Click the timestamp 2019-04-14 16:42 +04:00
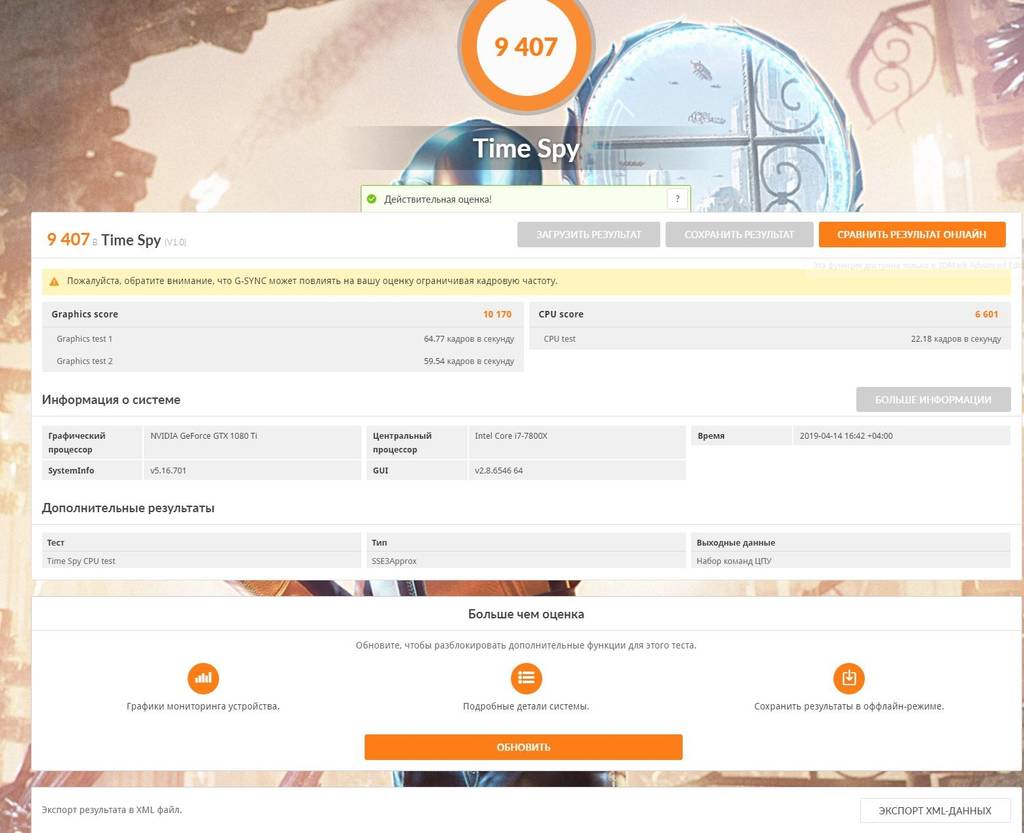This screenshot has height=833, width=1024. click(x=846, y=435)
